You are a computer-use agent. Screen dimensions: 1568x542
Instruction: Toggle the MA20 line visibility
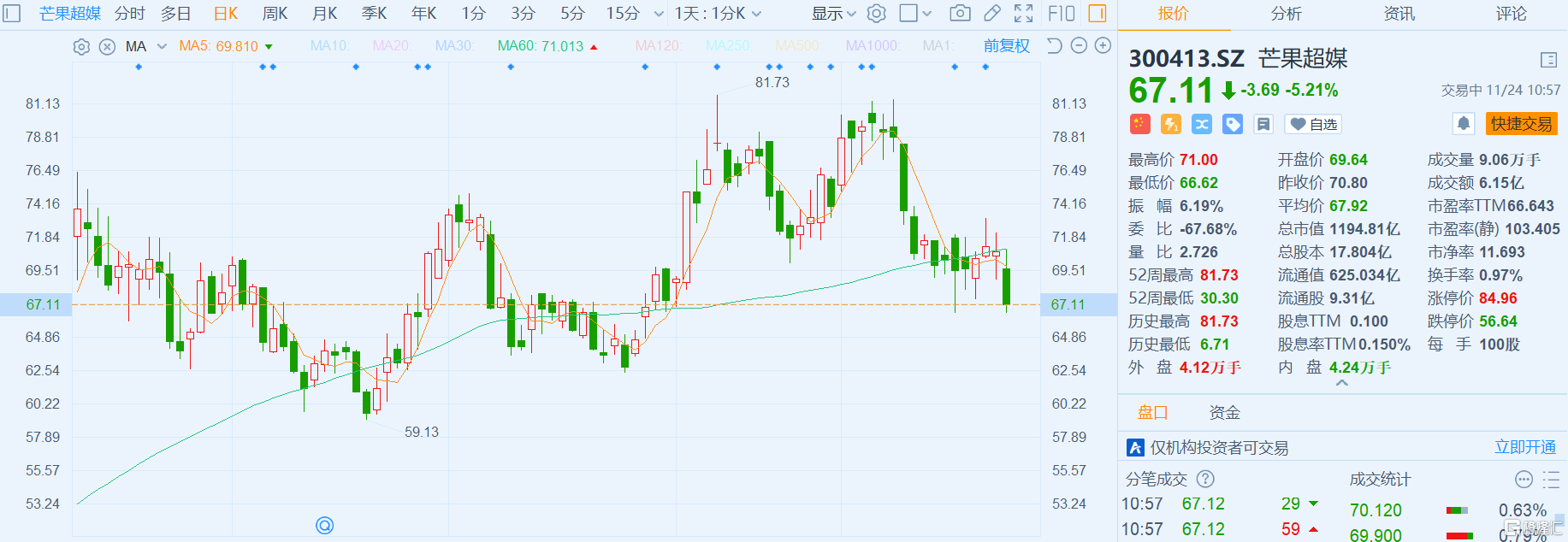coord(393,46)
